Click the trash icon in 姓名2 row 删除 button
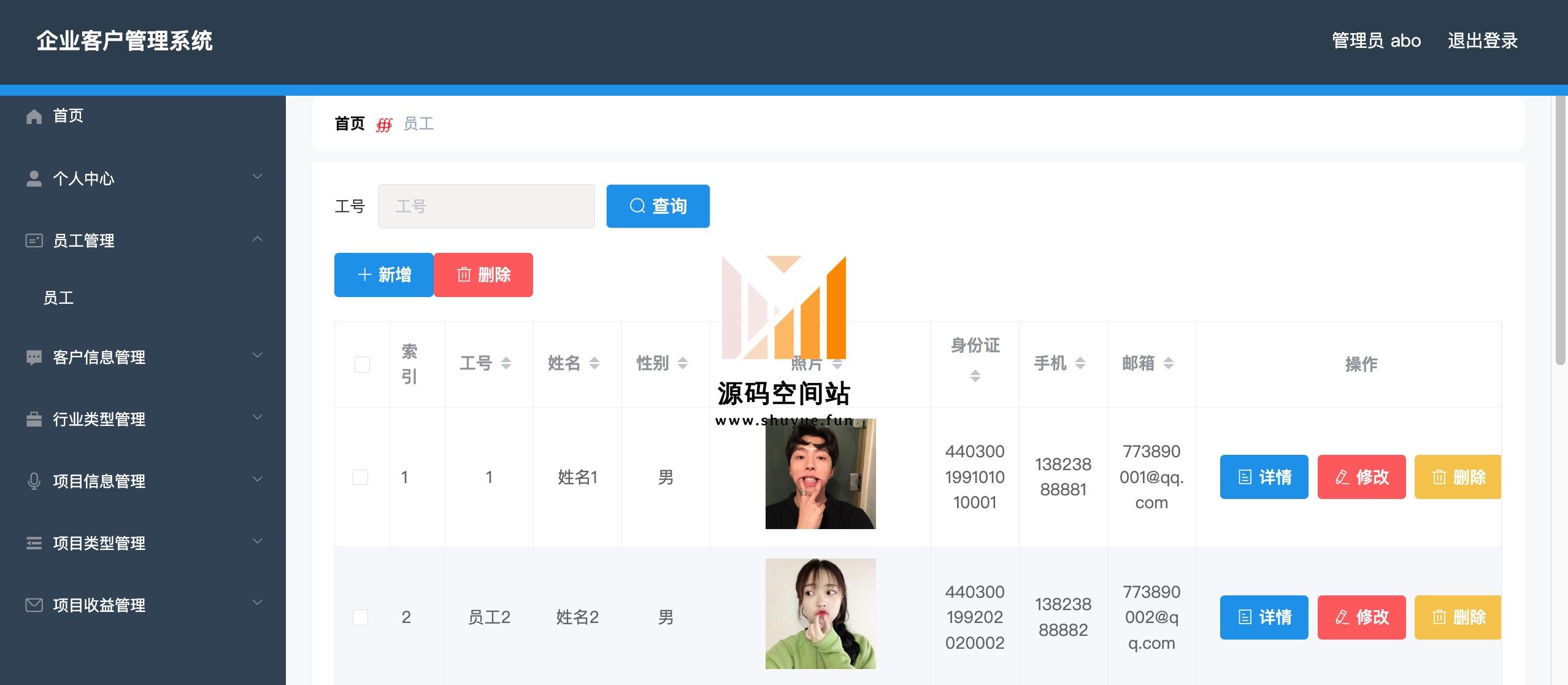Viewport: 1568px width, 685px height. [x=1439, y=617]
